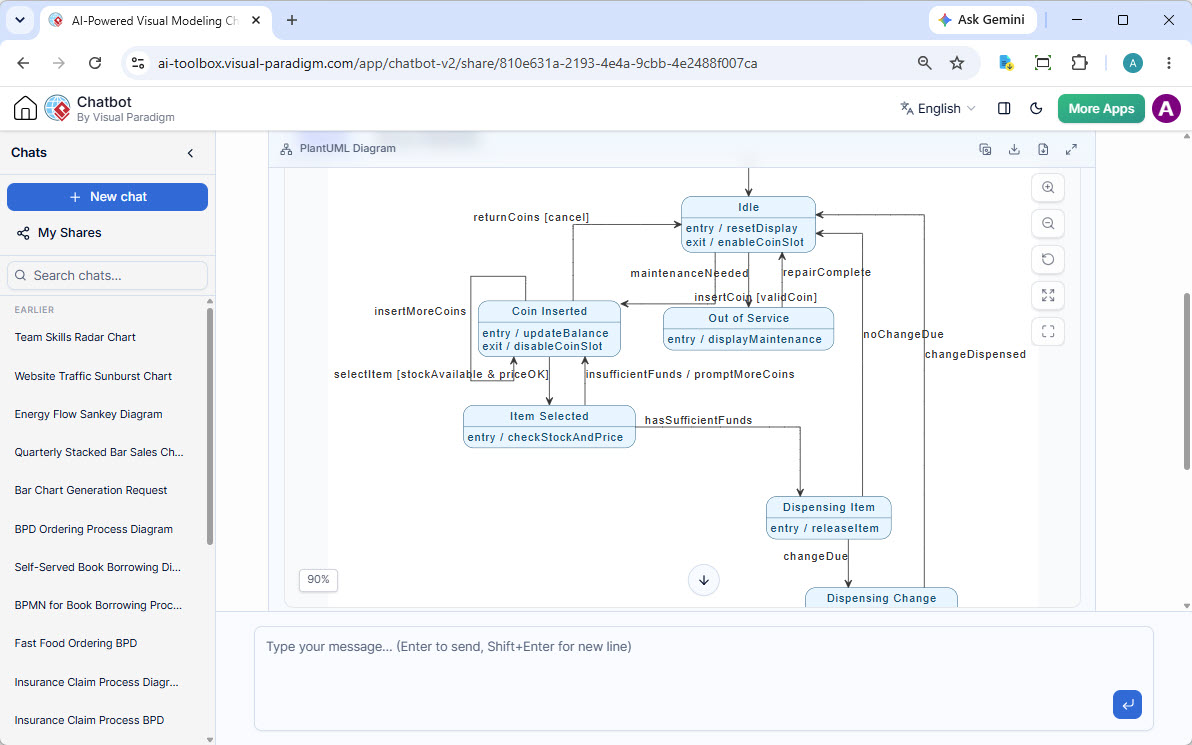Close the AI-Powered Visual Modeling tab
The image size is (1192, 745).
256,21
